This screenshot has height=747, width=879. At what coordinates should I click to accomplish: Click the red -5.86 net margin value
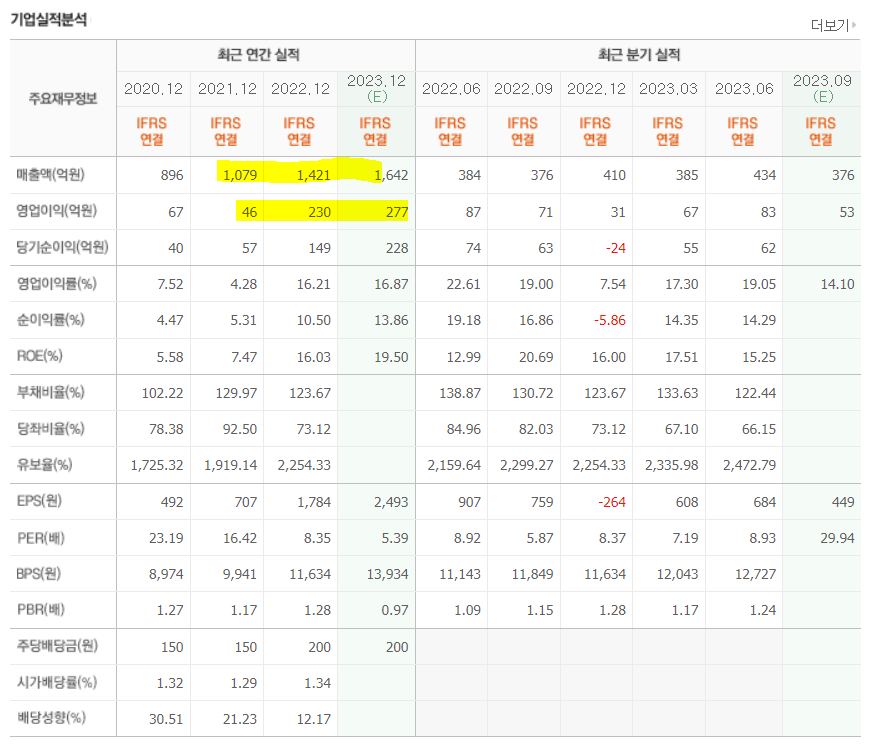click(610, 321)
